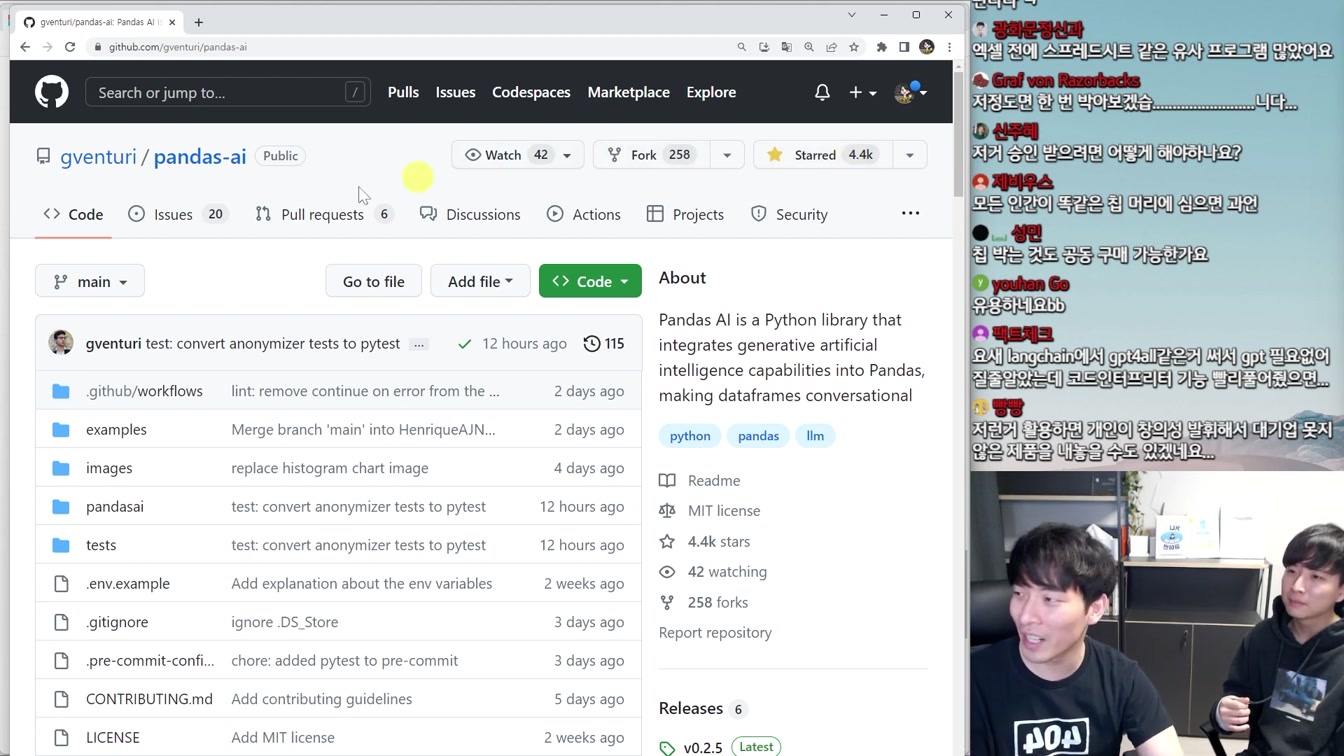Switch to the Security tab
The height and width of the screenshot is (756, 1344).
(x=789, y=214)
